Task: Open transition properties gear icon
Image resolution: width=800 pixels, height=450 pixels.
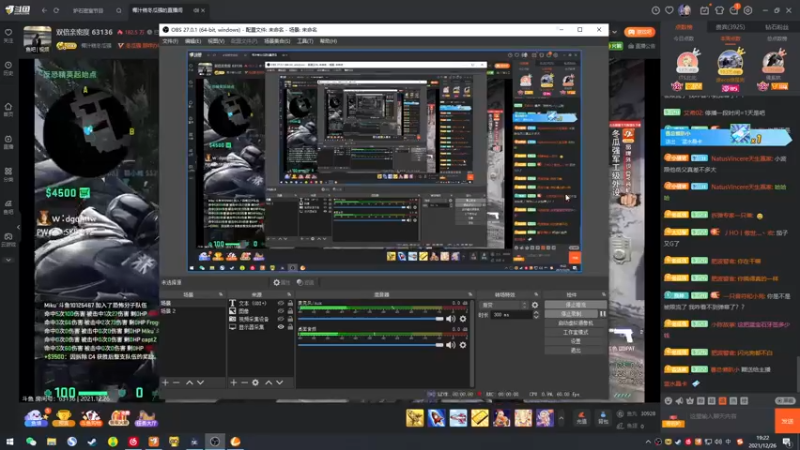Action: click(535, 305)
